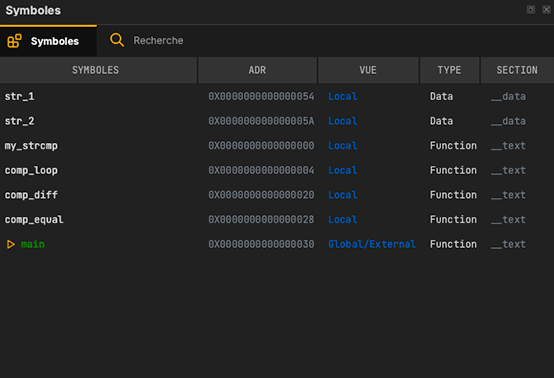Sort by the SECTION column header
The height and width of the screenshot is (378, 554).
pos(517,70)
